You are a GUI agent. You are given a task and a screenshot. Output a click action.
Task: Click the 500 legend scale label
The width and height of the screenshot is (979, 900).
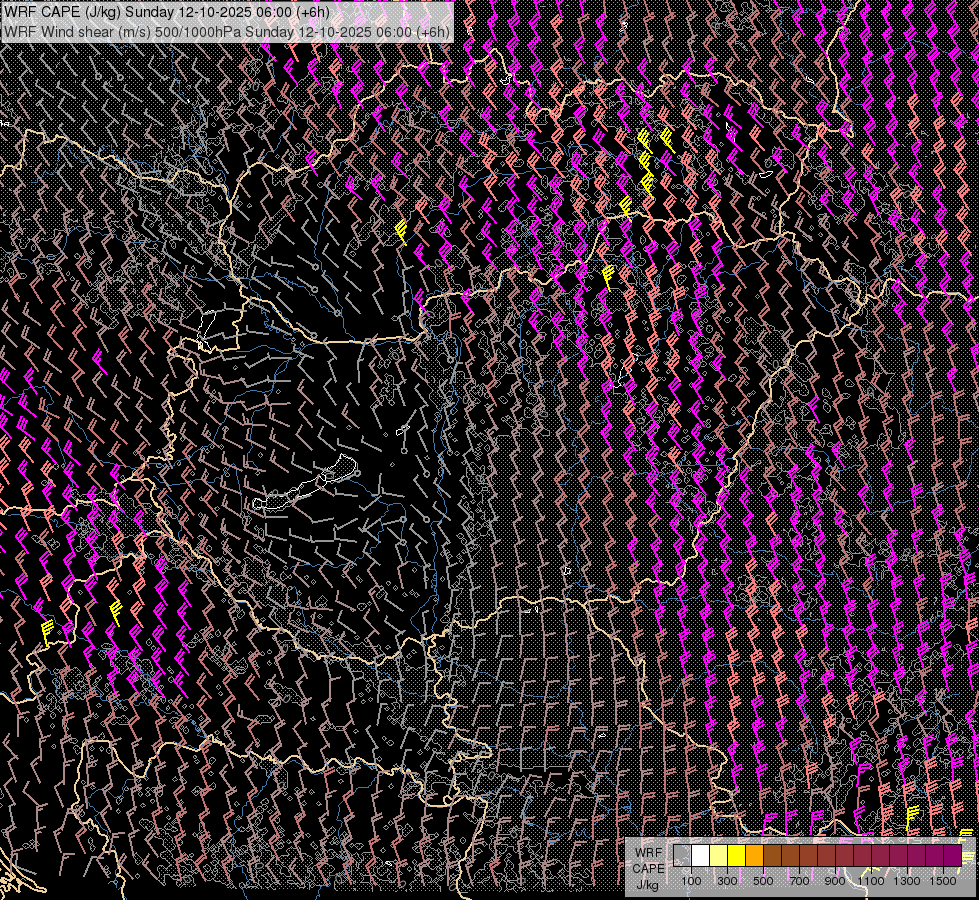[x=763, y=881]
